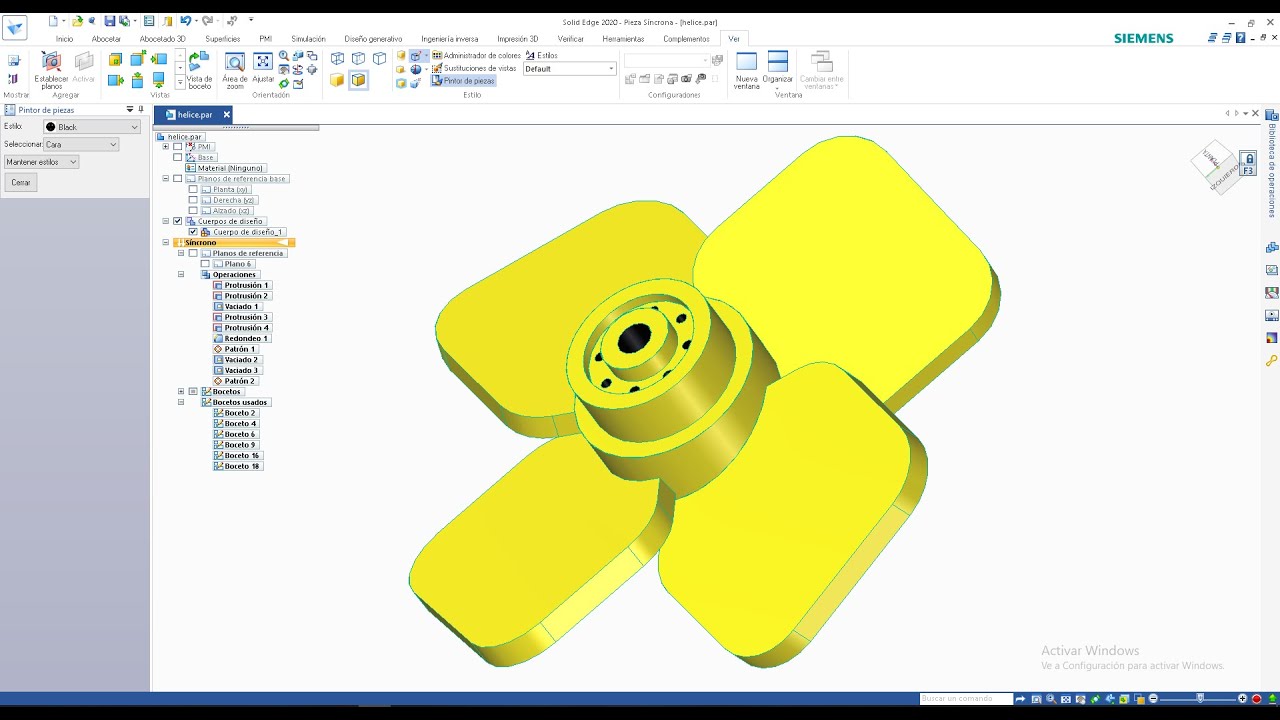Toggle PMI checkbox in feature tree

coord(178,147)
